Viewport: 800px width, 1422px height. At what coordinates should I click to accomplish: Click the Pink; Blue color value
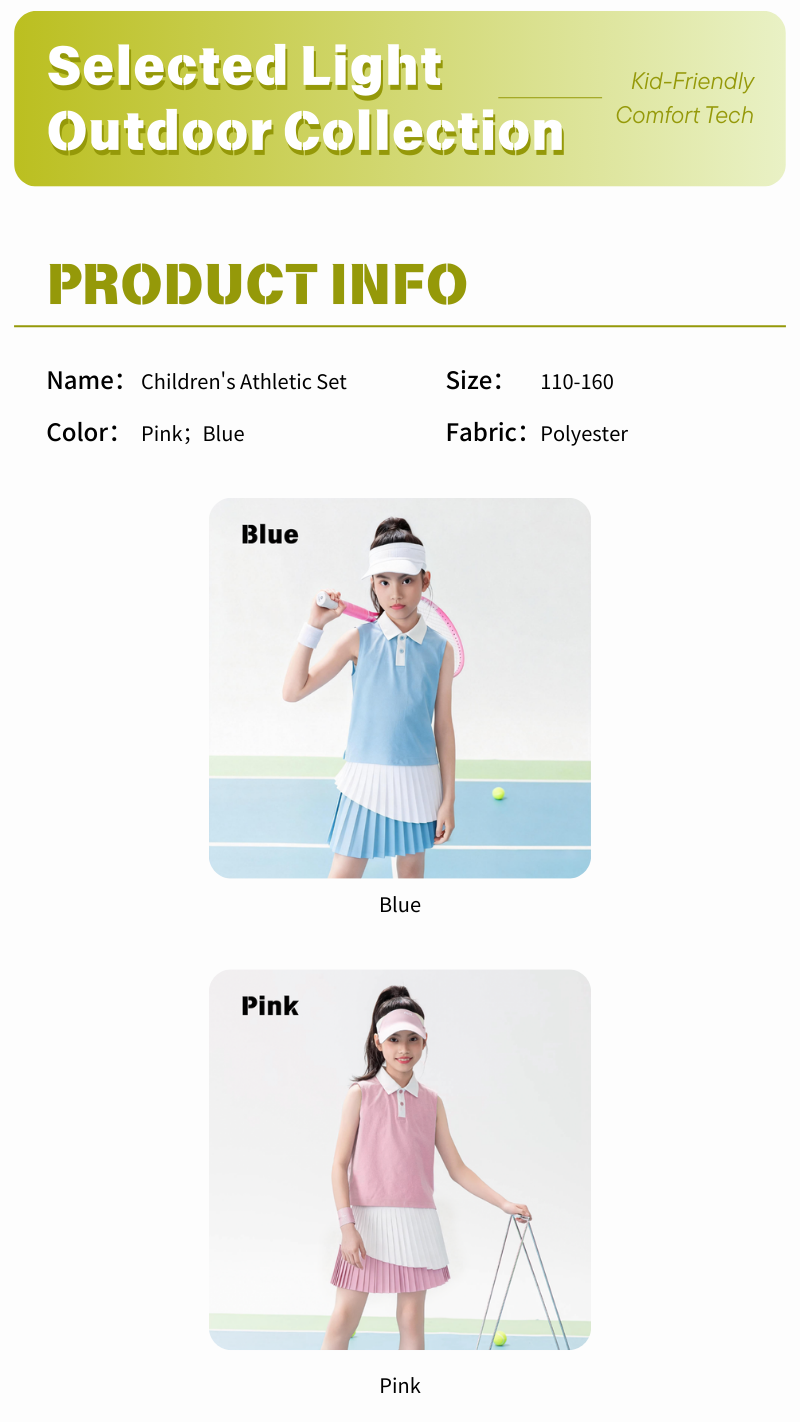tap(193, 434)
